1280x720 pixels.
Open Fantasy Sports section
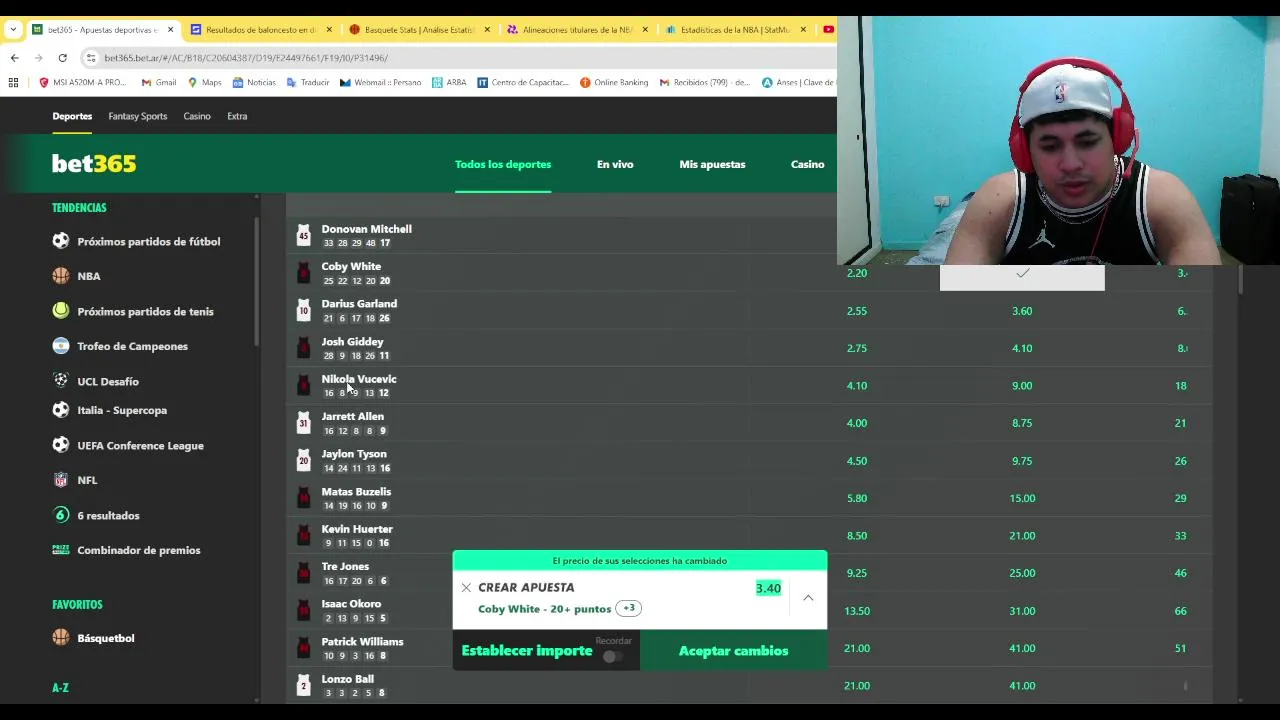pos(138,116)
